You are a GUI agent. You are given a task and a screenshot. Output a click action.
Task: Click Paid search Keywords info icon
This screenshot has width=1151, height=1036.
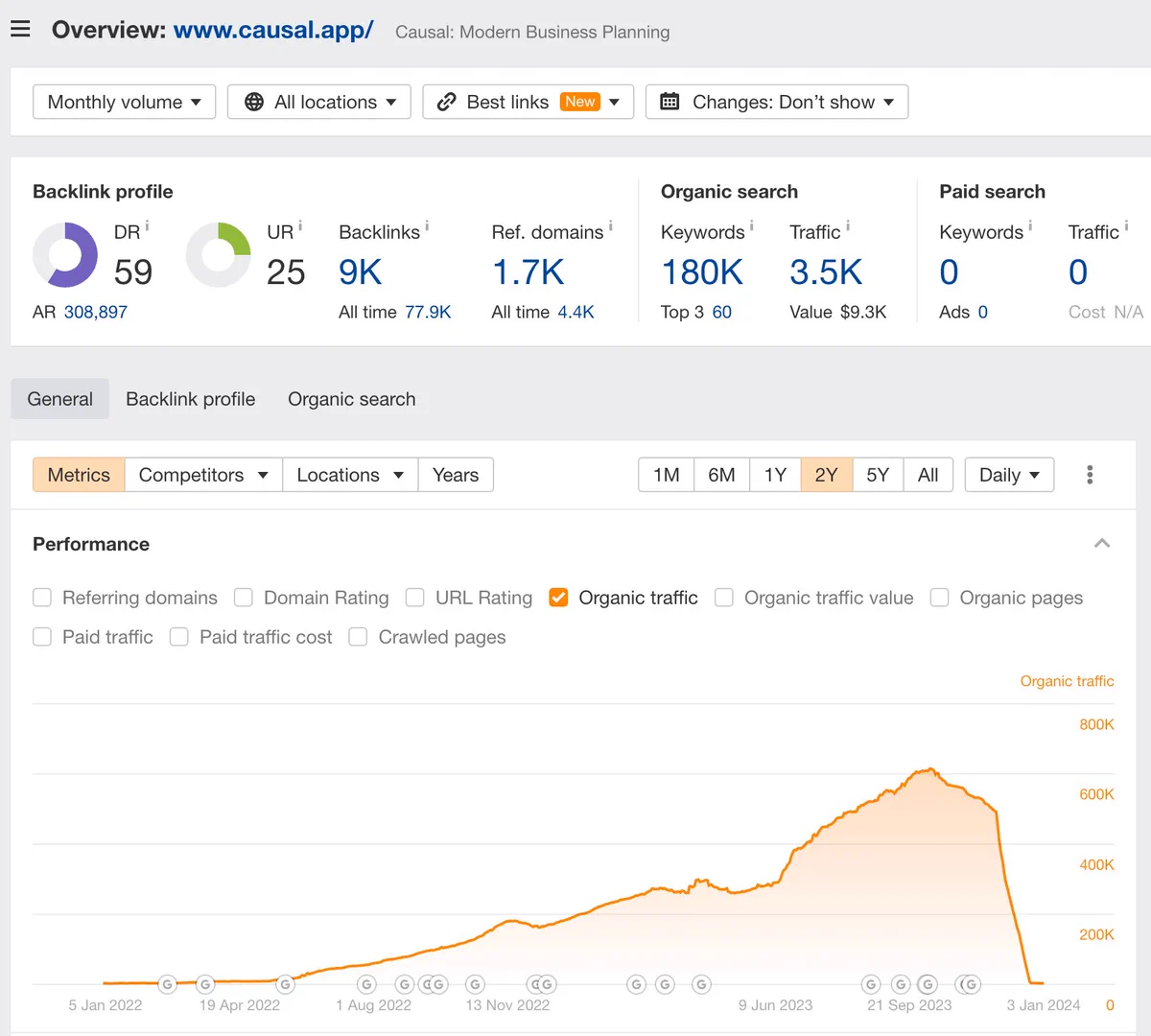pos(1030,226)
